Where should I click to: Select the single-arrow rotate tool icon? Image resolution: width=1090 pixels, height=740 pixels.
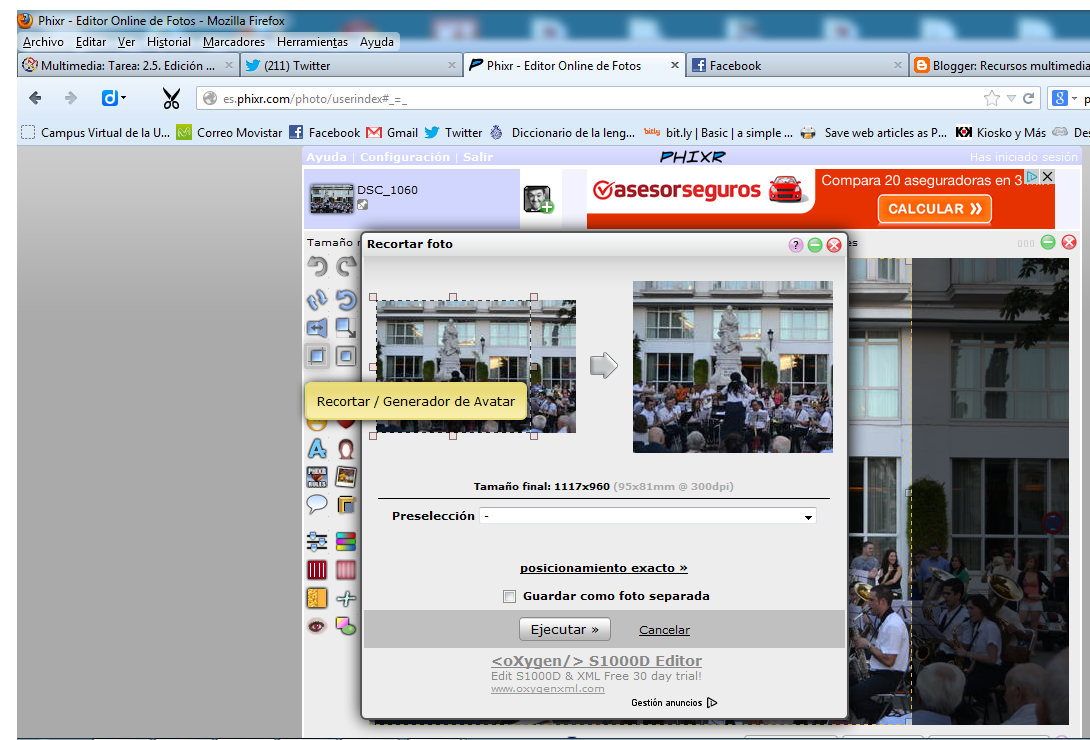coord(345,299)
